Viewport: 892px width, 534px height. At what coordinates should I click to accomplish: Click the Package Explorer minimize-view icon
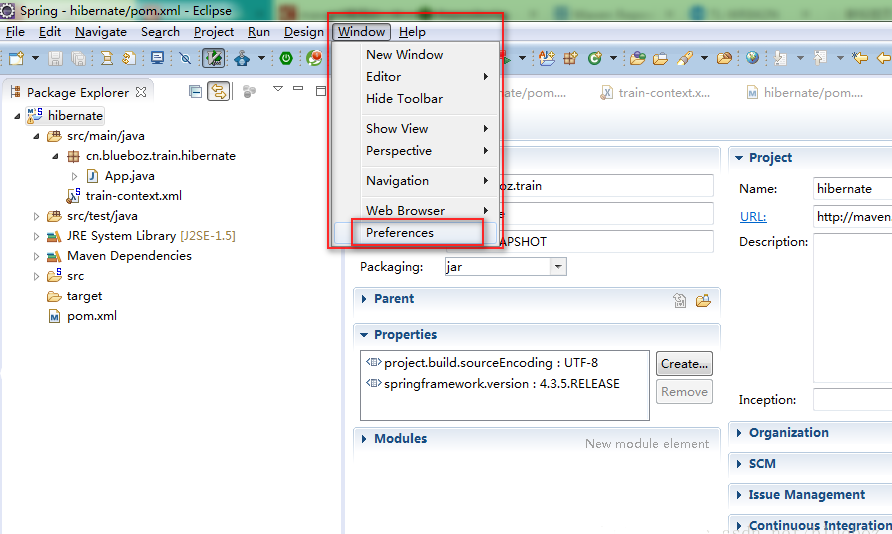(298, 89)
